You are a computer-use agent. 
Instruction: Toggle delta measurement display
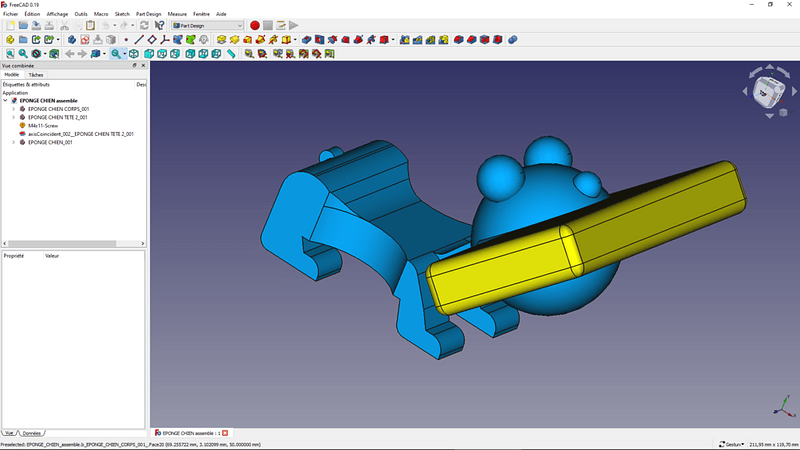(330, 54)
